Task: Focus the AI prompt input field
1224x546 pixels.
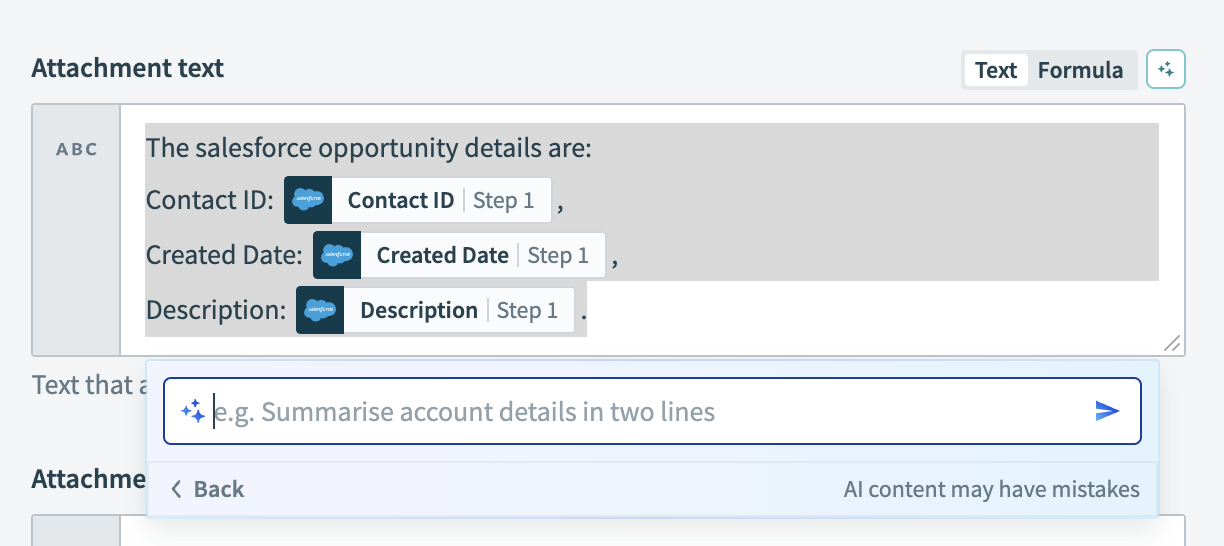Action: [650, 411]
